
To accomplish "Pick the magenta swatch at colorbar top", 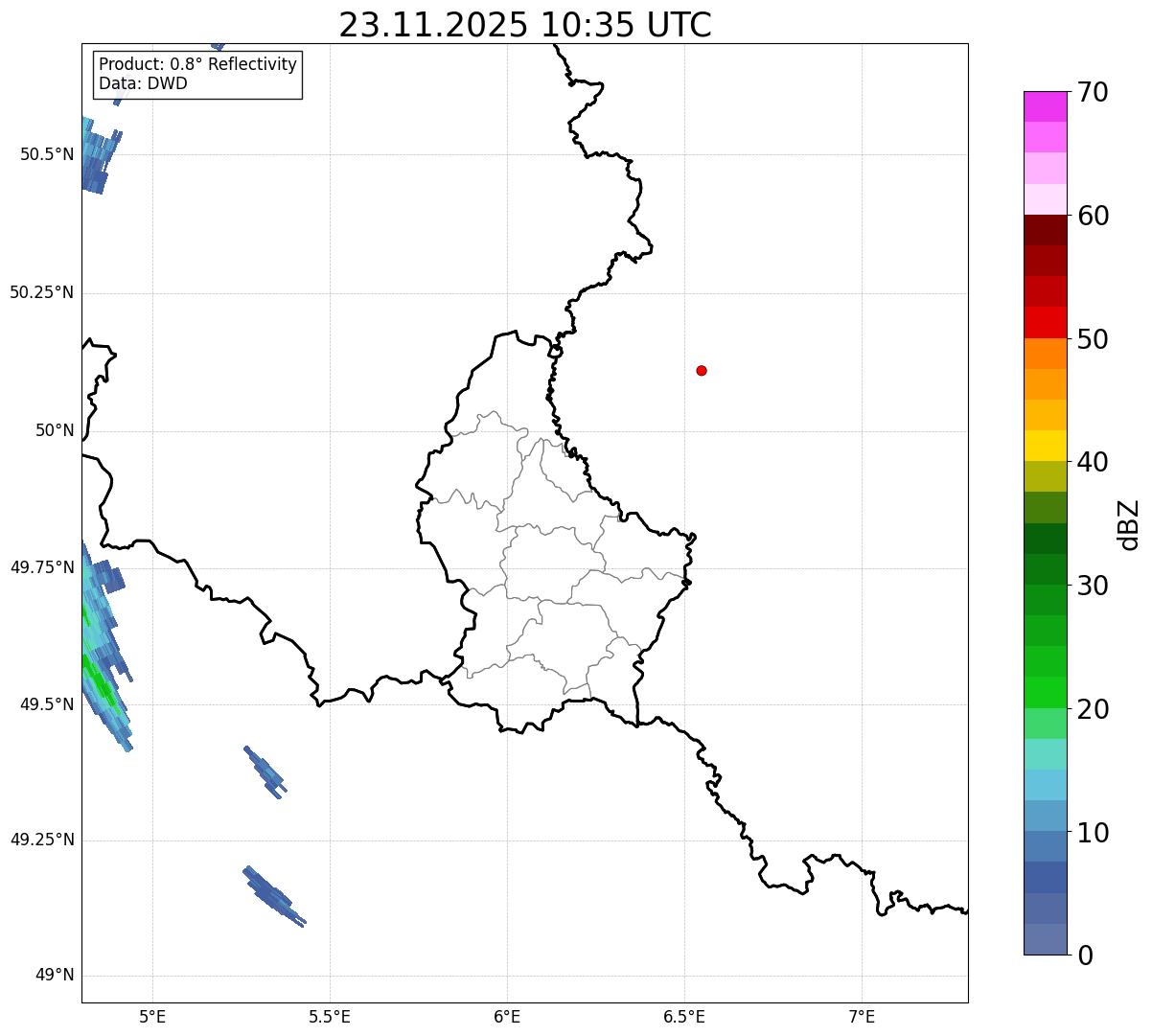I will click(1046, 106).
